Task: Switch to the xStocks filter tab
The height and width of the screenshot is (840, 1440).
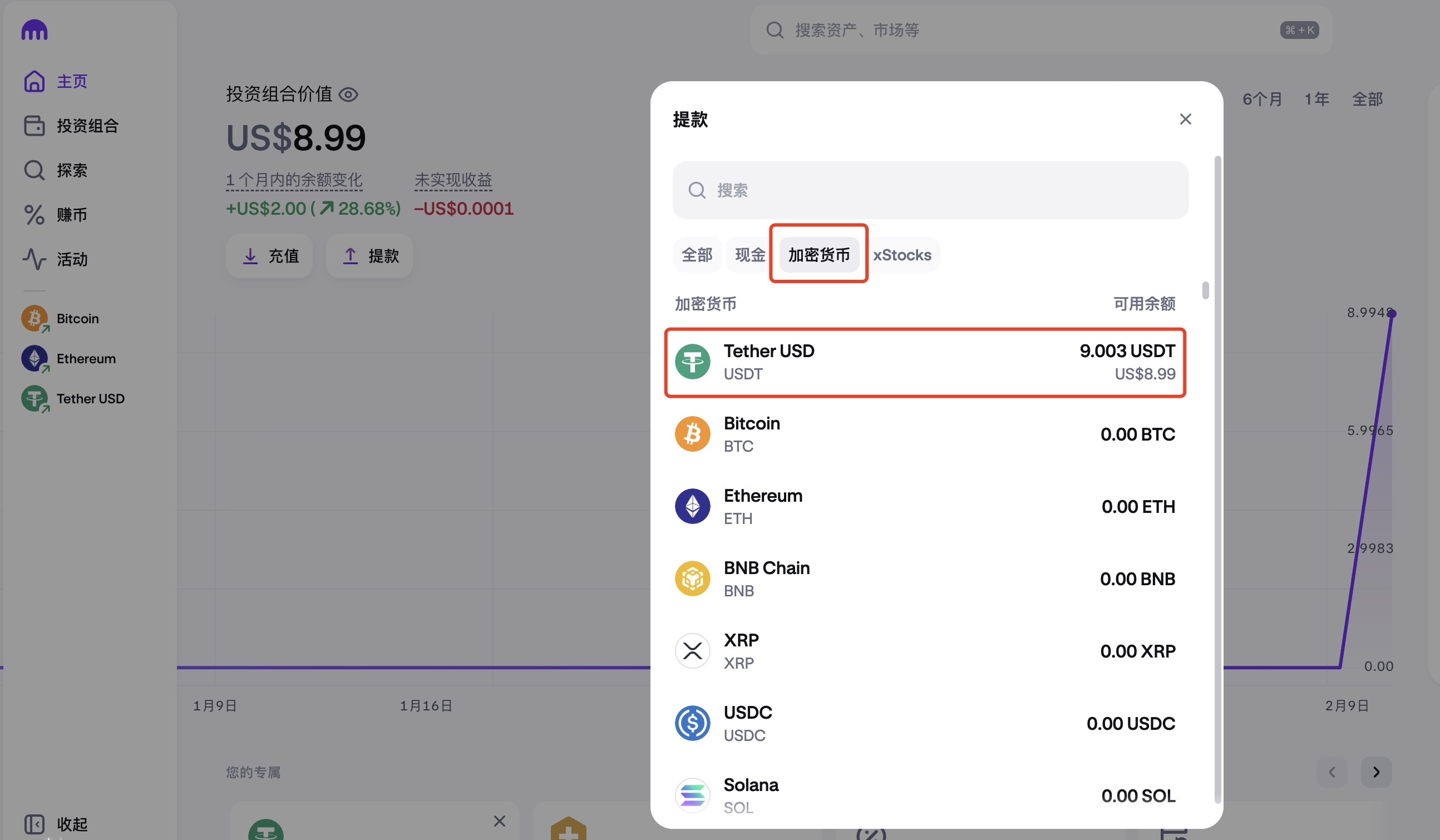Action: [x=902, y=255]
